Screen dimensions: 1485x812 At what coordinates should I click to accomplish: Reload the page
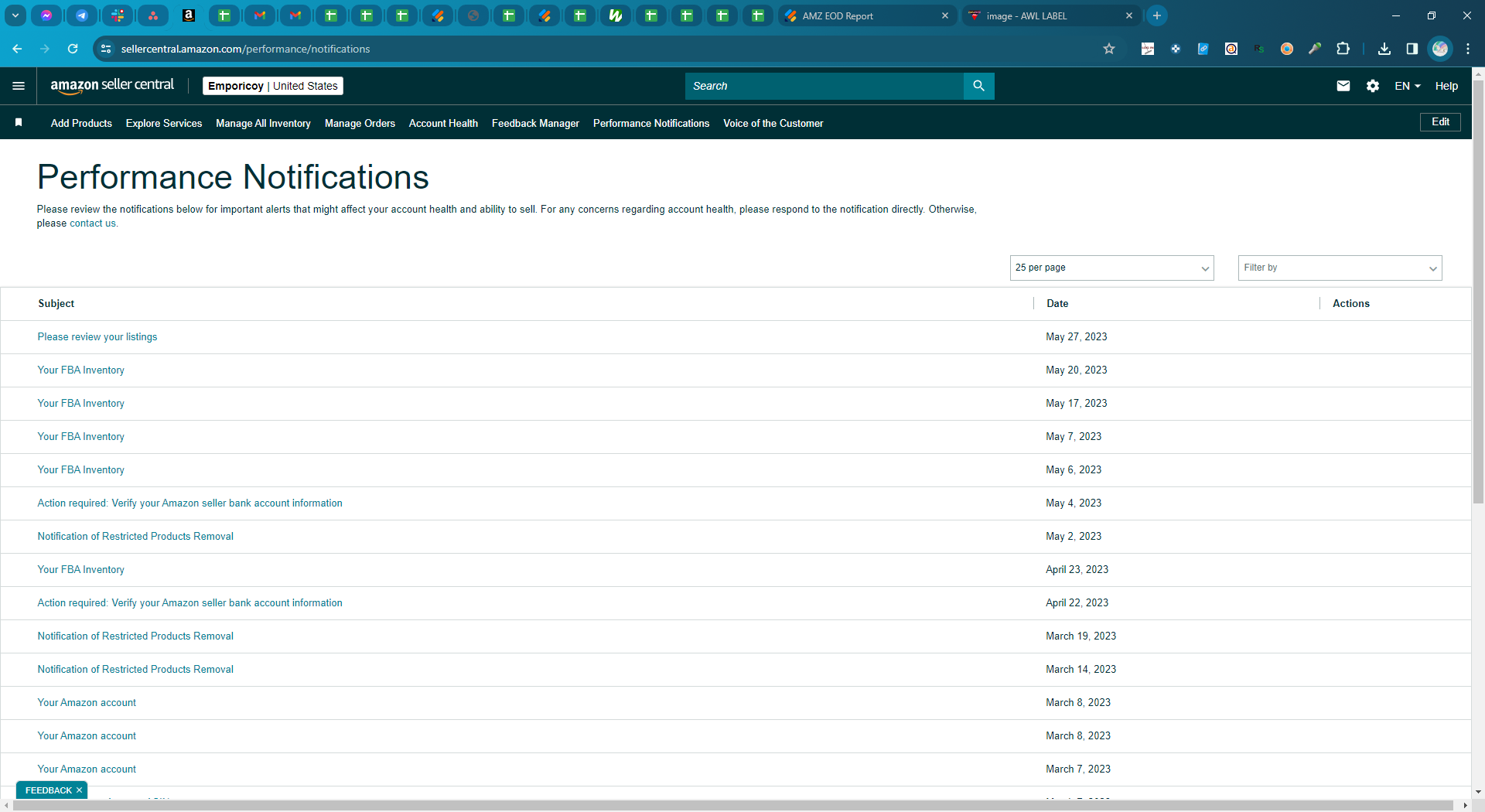73,49
